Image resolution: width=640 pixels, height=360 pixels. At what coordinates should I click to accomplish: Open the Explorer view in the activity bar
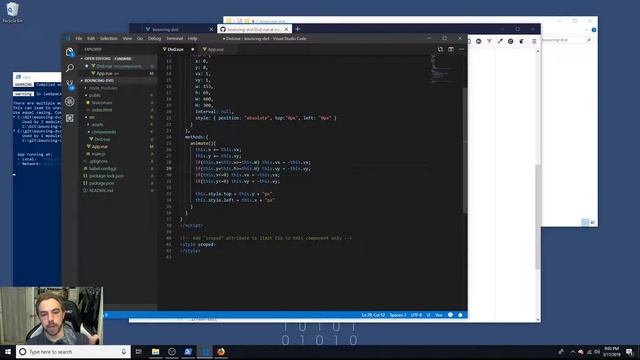coord(70,52)
